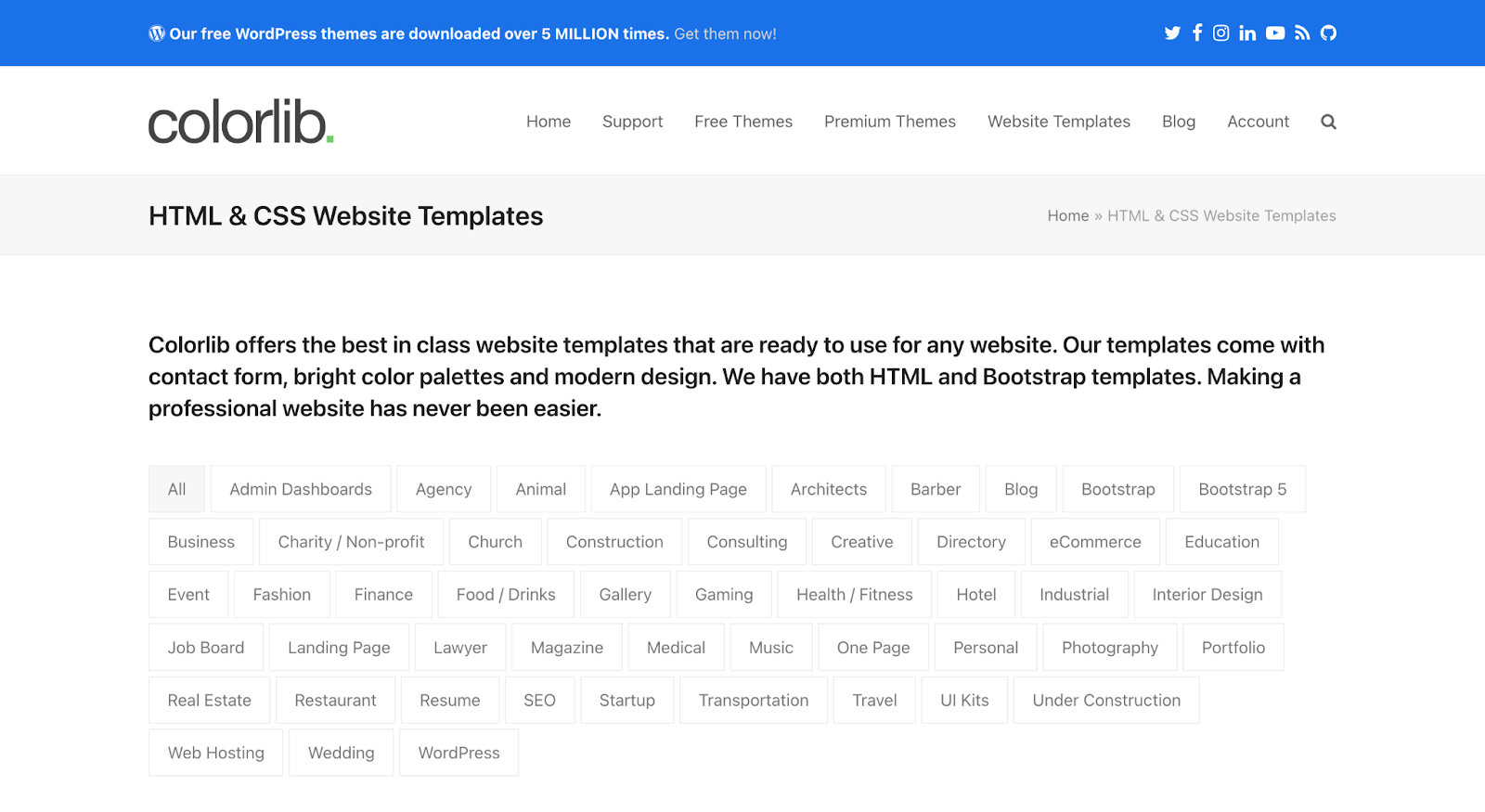This screenshot has width=1485, height=812.
Task: Filter by Real Estate category
Action: (x=209, y=701)
